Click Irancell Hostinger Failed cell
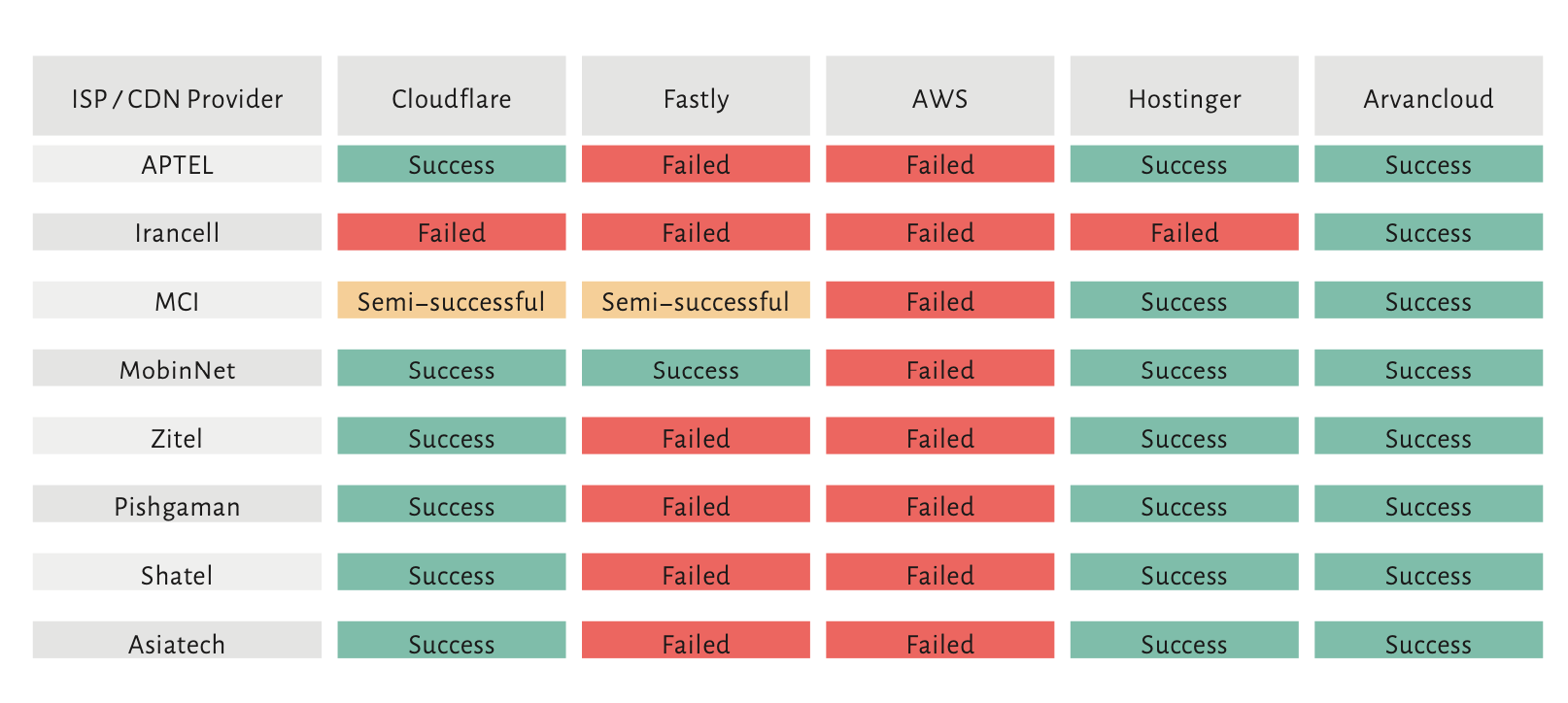The width and height of the screenshot is (1568, 703). click(1184, 232)
